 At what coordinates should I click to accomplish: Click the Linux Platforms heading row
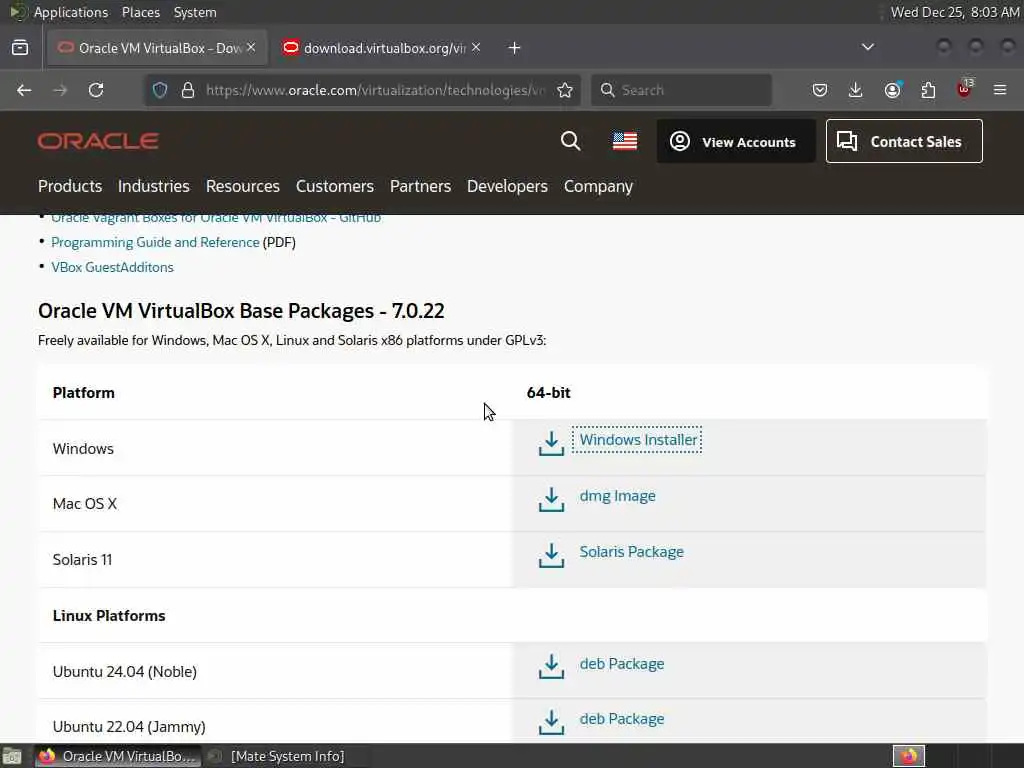click(512, 615)
